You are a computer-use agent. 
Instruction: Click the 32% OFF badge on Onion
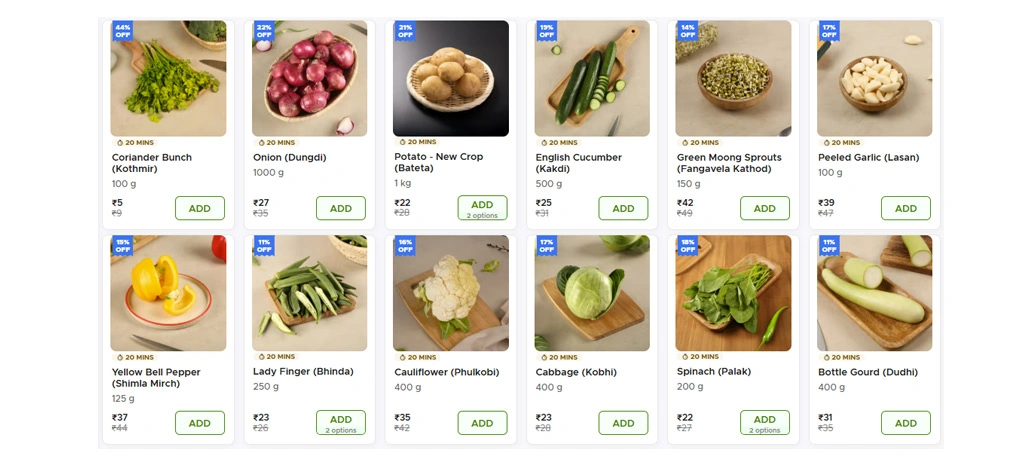[x=264, y=31]
